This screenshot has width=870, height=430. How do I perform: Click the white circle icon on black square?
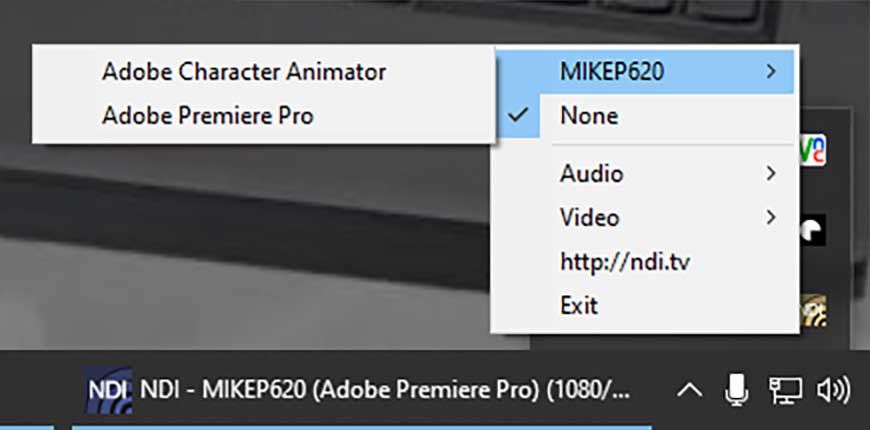813,230
